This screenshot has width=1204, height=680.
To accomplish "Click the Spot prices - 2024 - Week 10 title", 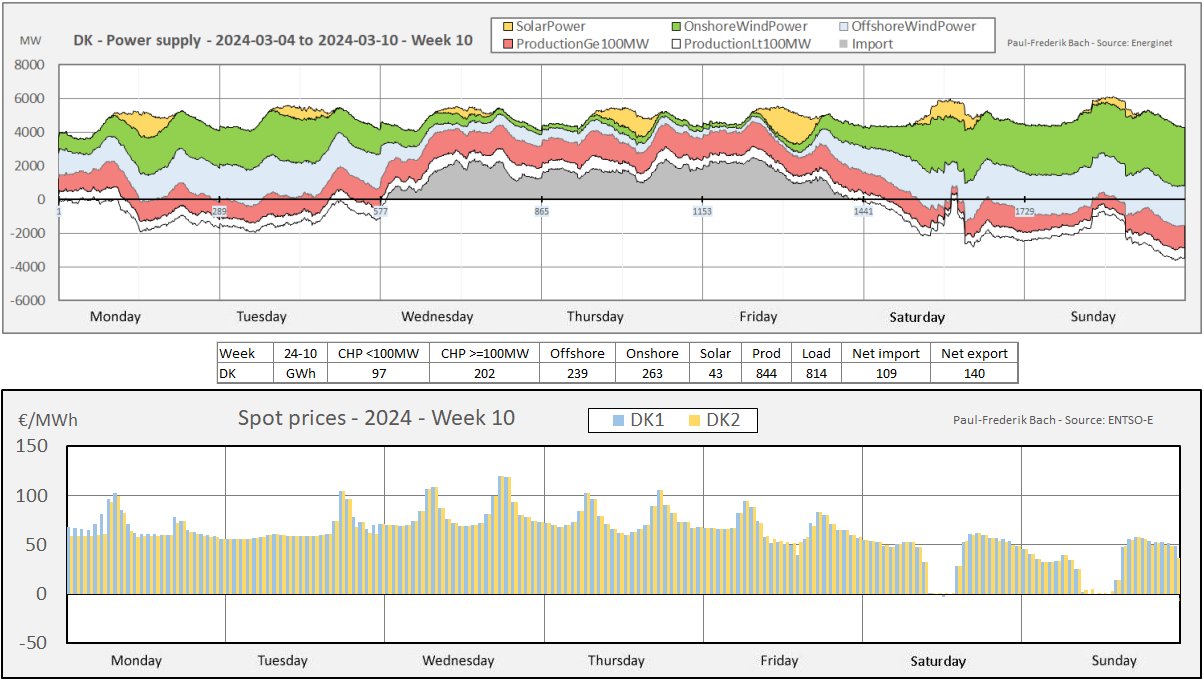I will point(376,418).
